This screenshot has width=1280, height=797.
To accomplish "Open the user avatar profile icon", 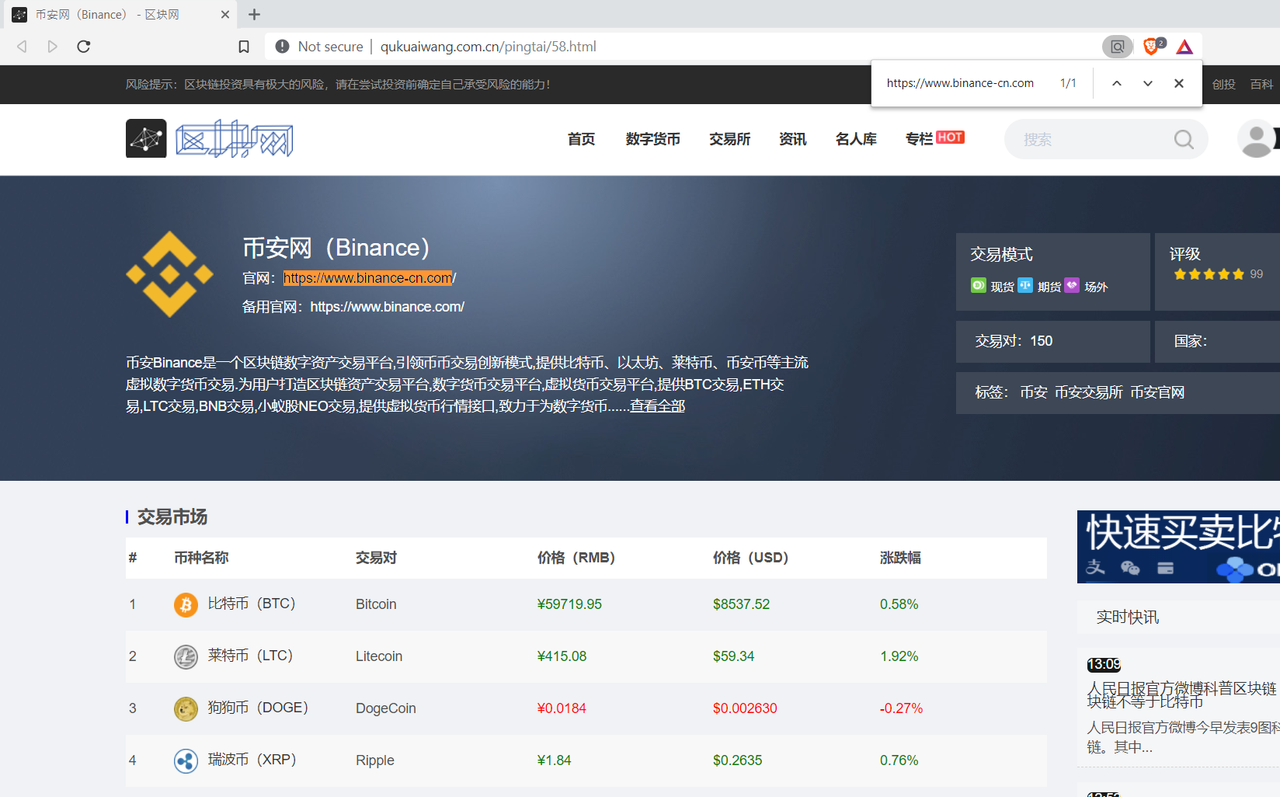I will (1256, 139).
